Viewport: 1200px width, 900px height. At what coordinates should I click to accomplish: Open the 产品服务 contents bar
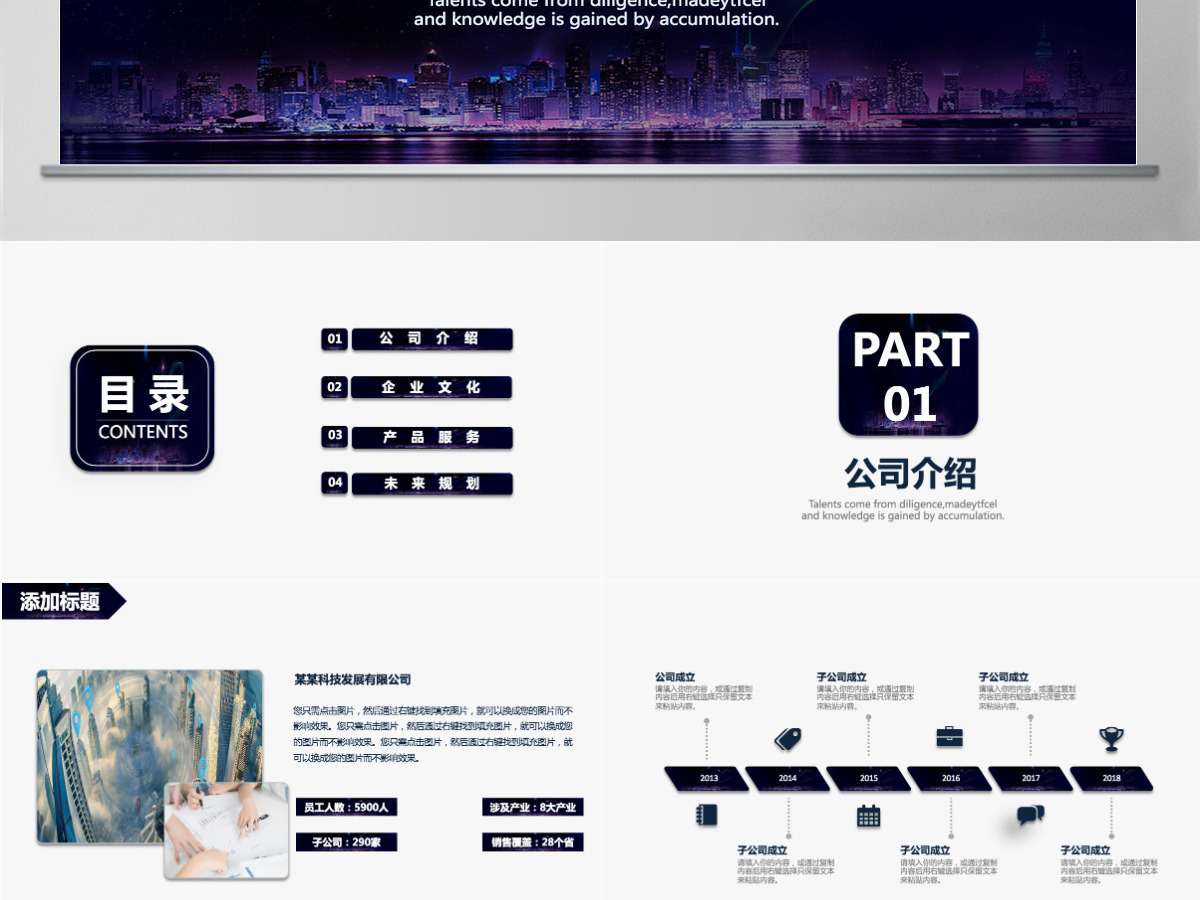point(432,437)
